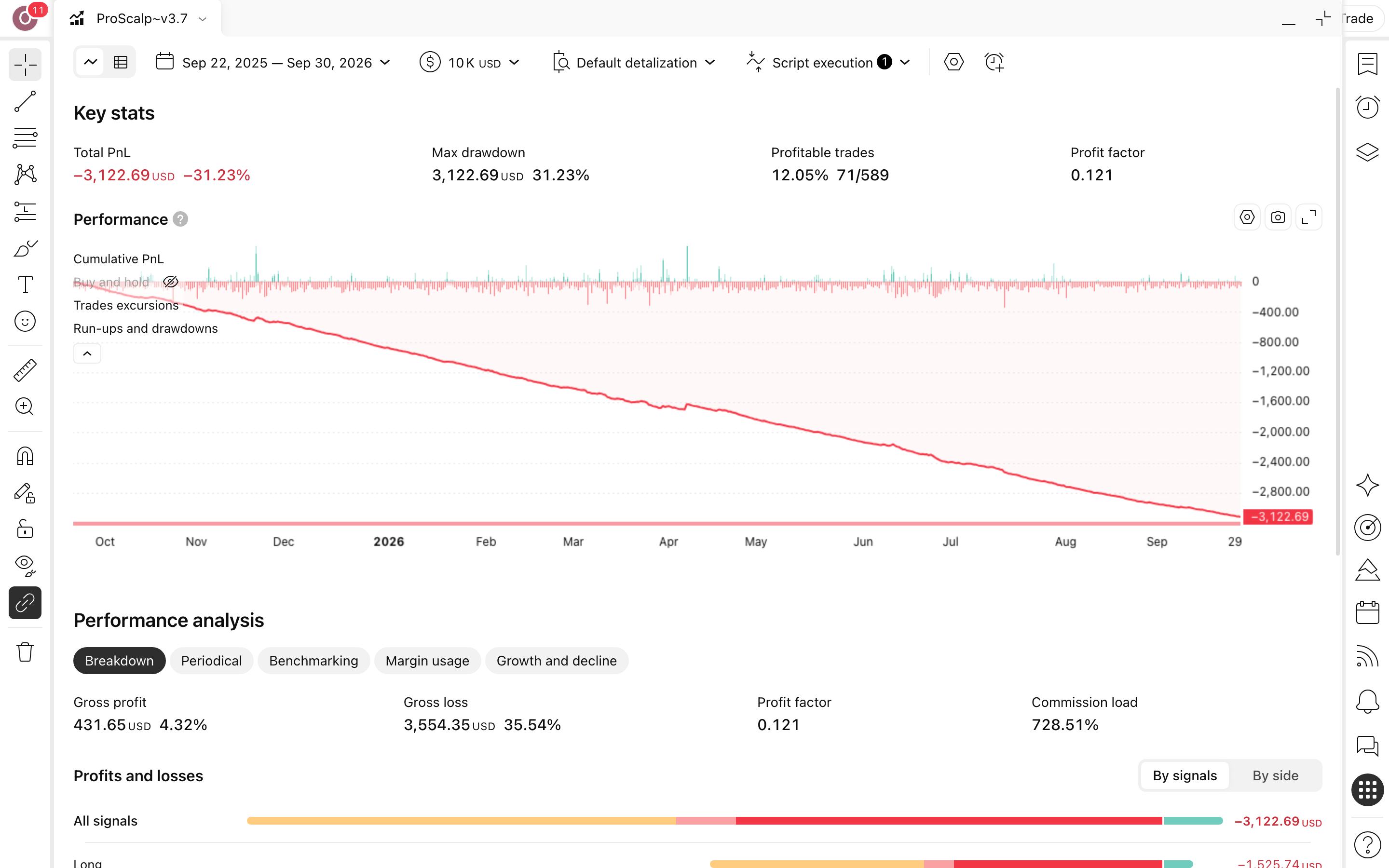
Task: Open the help center question icon
Action: (1367, 844)
